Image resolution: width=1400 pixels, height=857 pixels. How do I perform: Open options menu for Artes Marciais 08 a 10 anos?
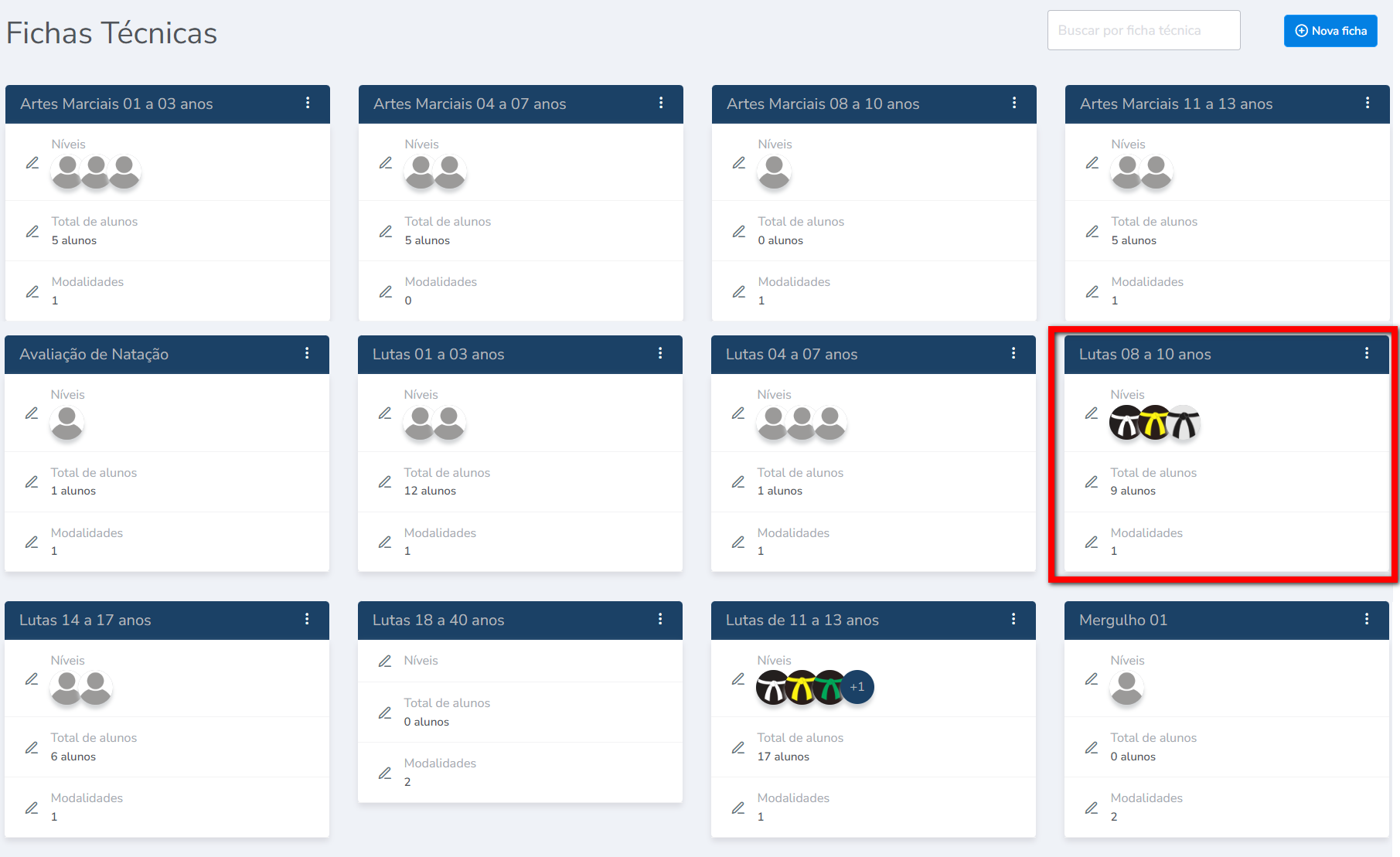point(1014,103)
